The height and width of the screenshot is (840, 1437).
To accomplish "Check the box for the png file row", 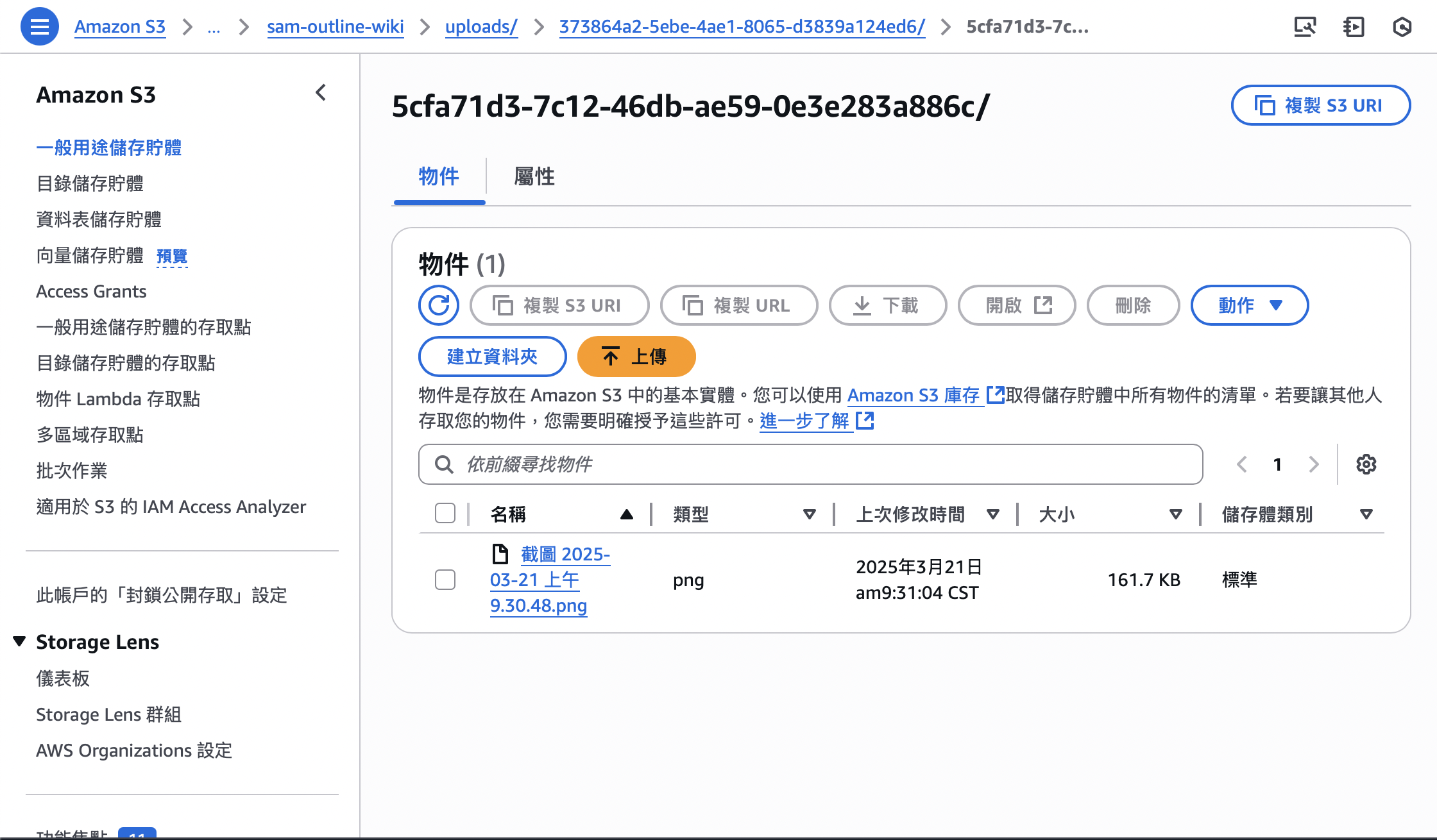I will (x=445, y=580).
